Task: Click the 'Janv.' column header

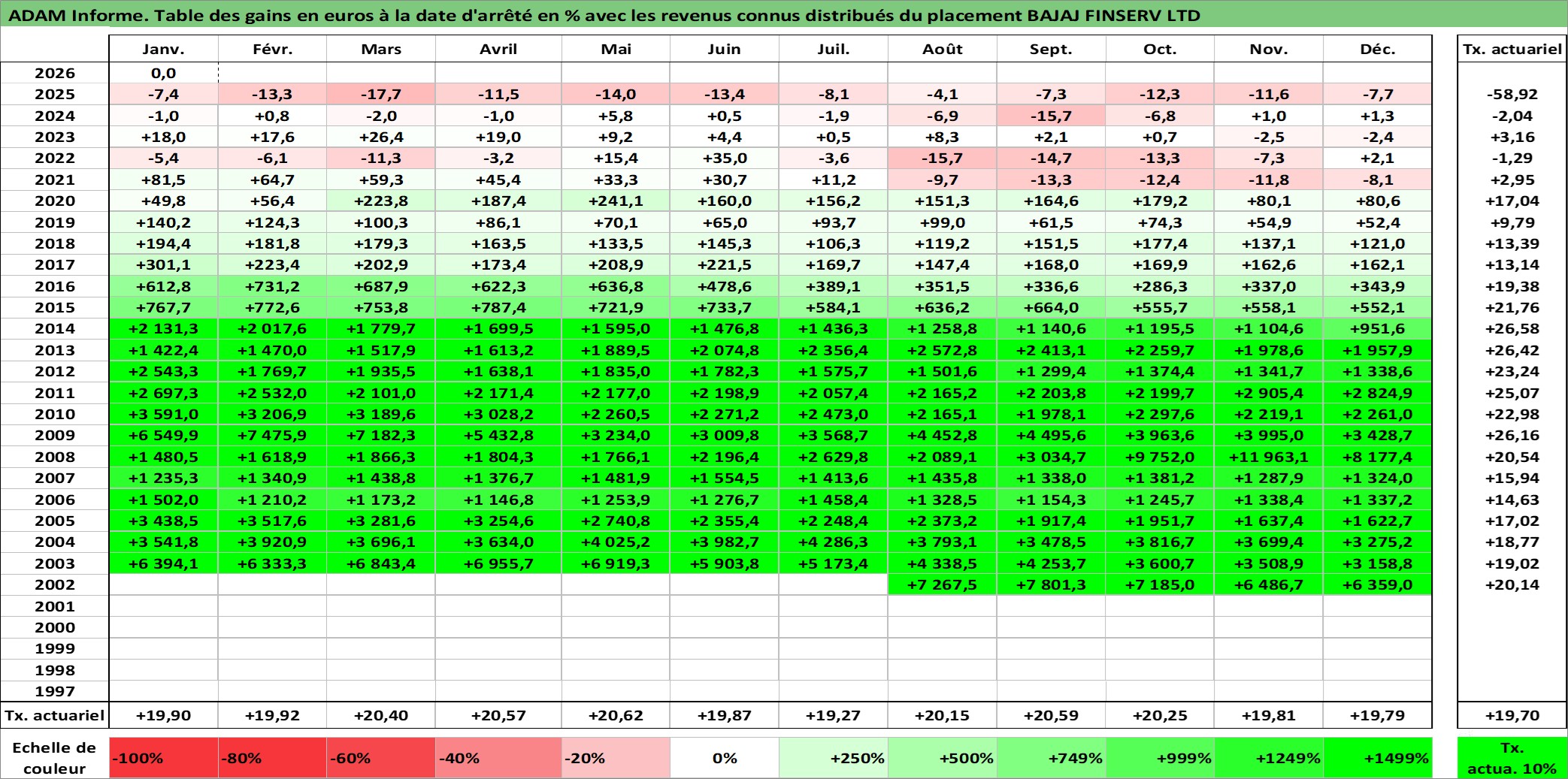Action: point(164,49)
